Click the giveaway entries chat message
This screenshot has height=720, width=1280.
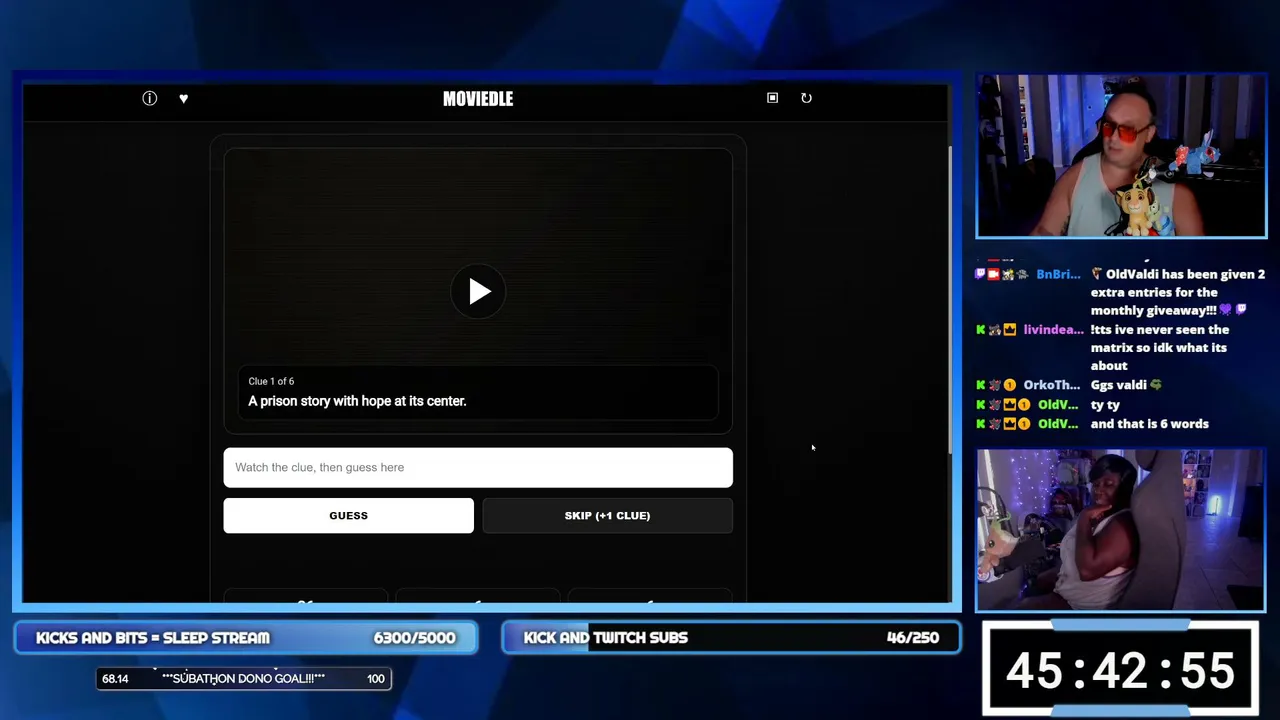point(1178,292)
